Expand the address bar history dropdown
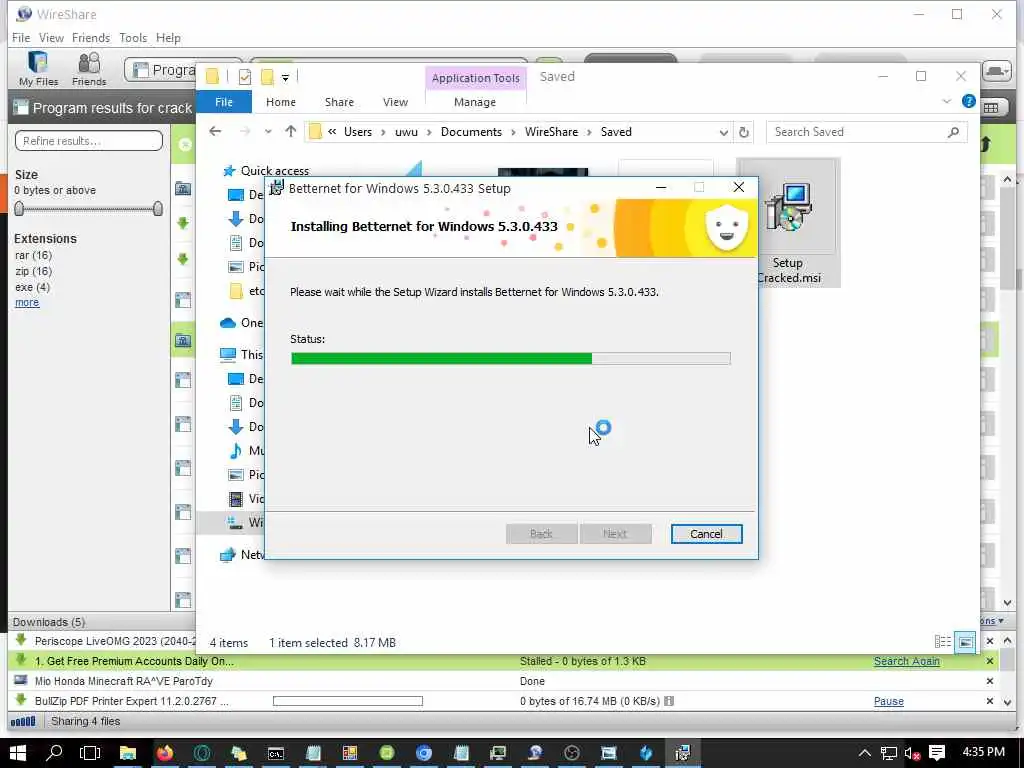Screen dimensions: 1024x768 723,133
